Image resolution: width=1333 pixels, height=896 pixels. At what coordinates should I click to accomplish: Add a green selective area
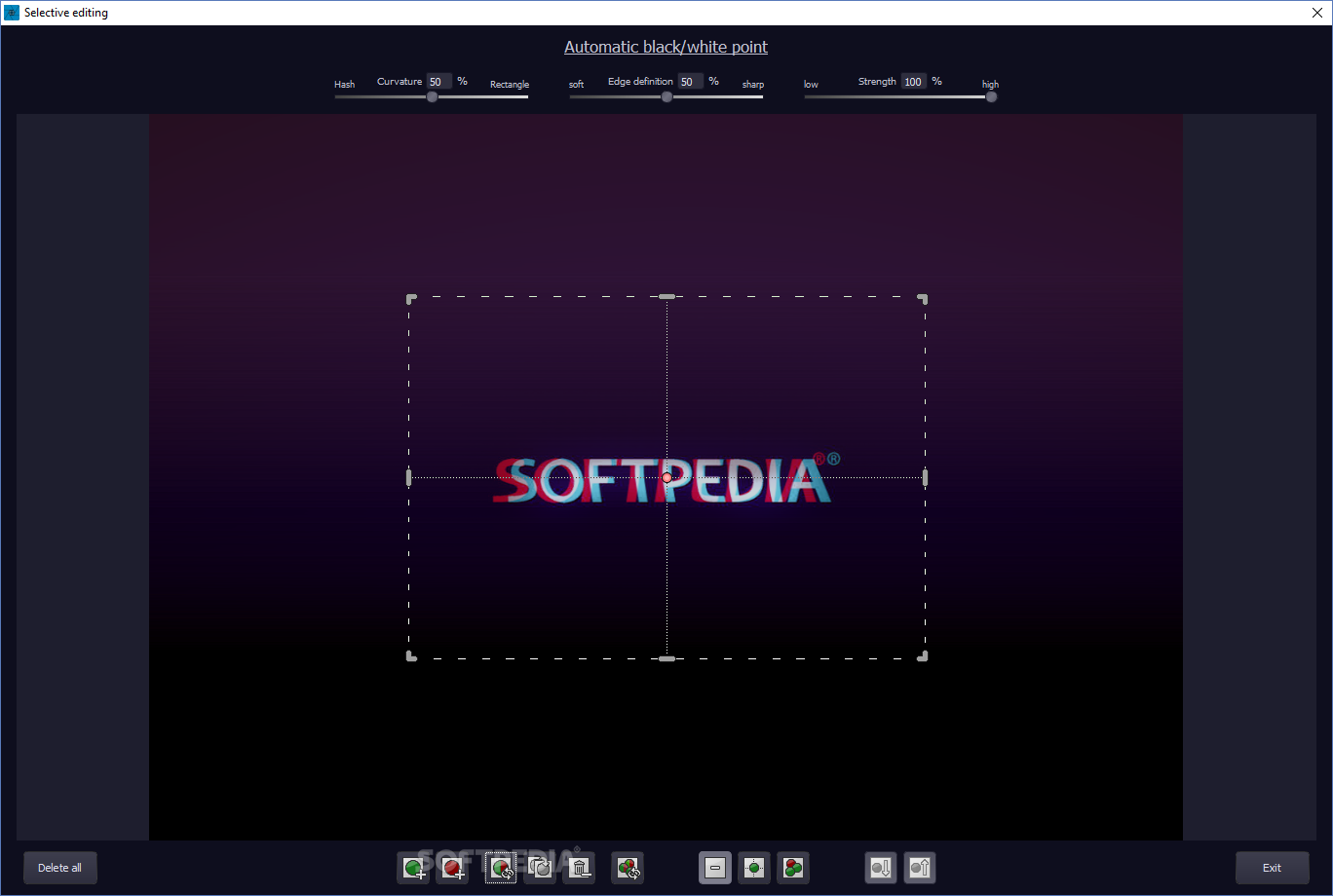click(x=413, y=868)
